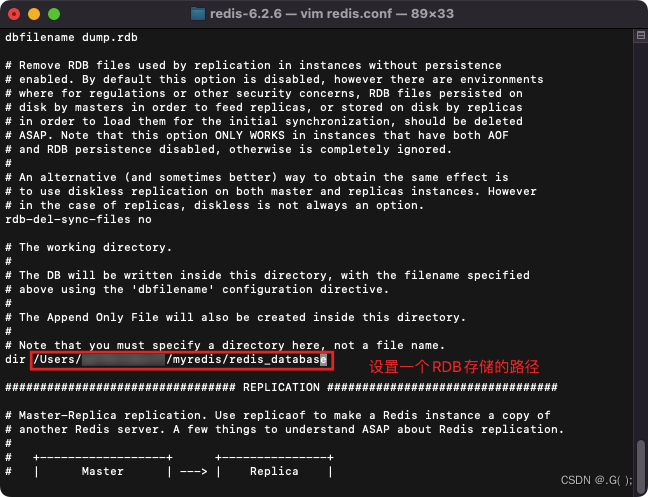Zoom the terminal with green button
The height and width of the screenshot is (497, 648).
[x=54, y=14]
